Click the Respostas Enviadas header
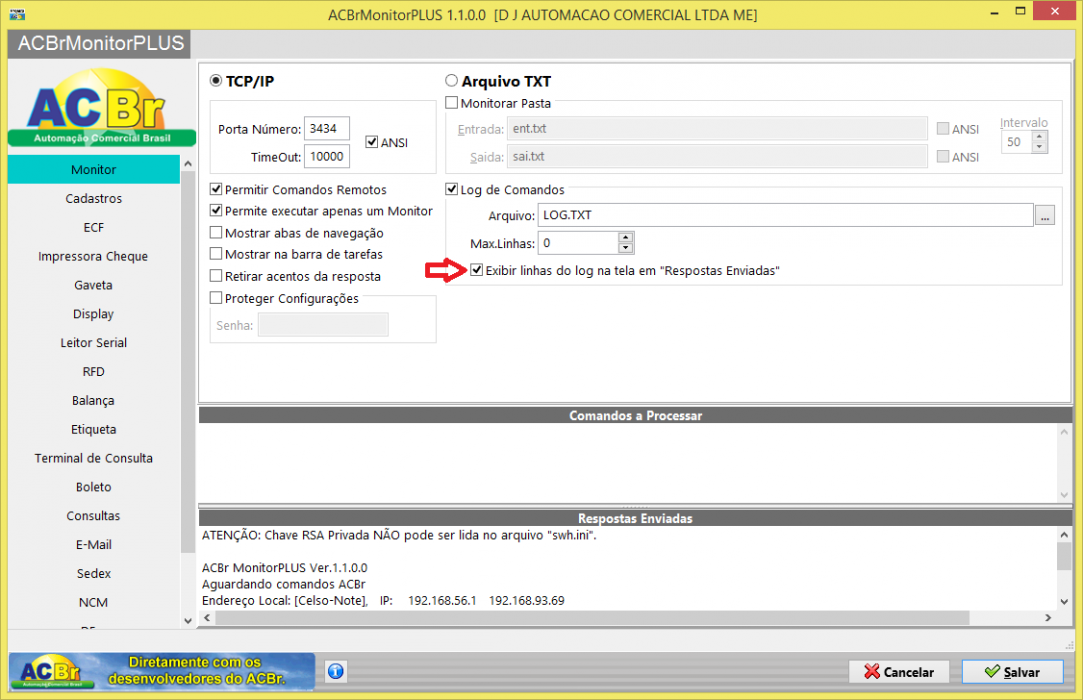The width and height of the screenshot is (1083, 700). click(x=635, y=518)
